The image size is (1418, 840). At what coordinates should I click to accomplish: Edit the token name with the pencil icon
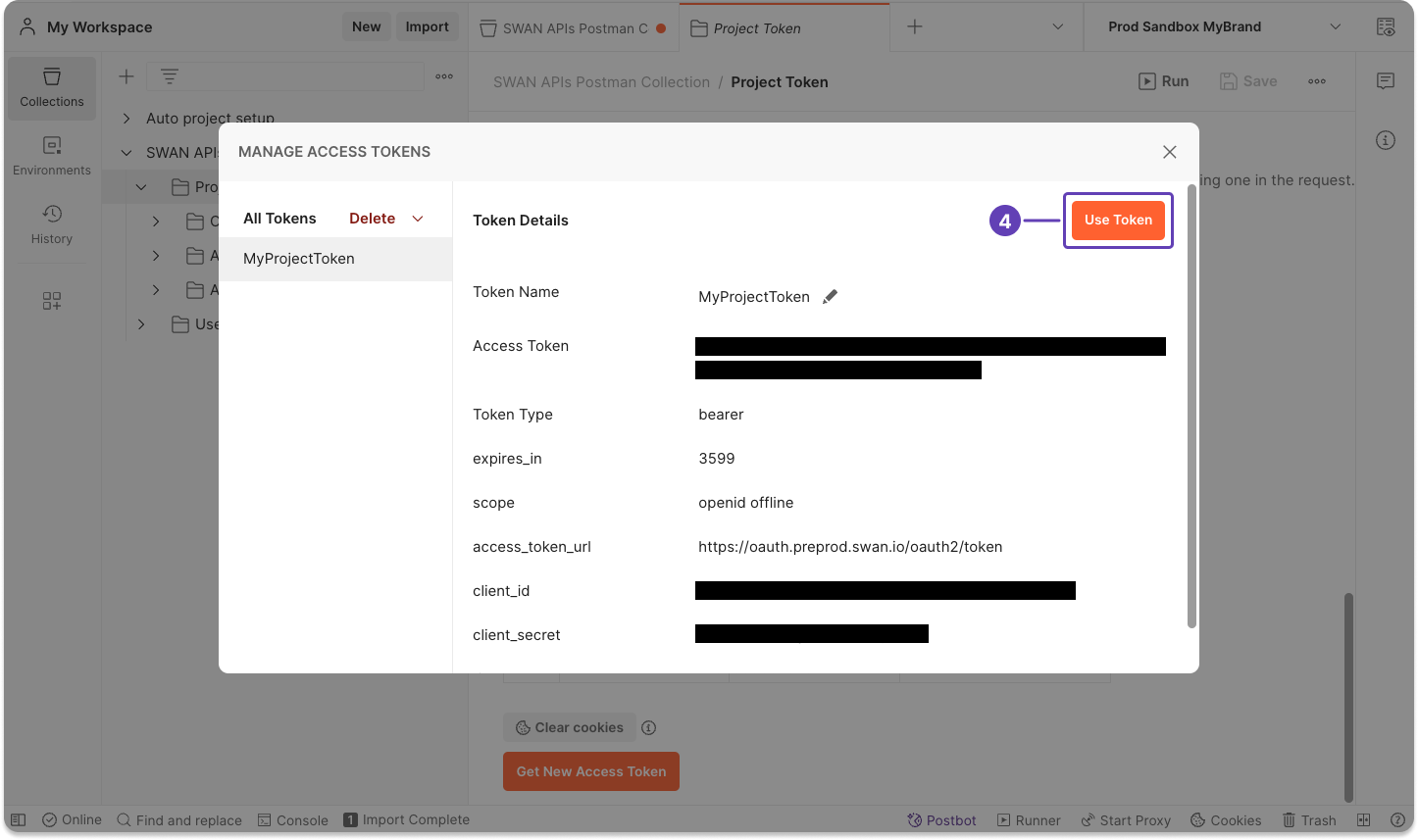pos(830,295)
